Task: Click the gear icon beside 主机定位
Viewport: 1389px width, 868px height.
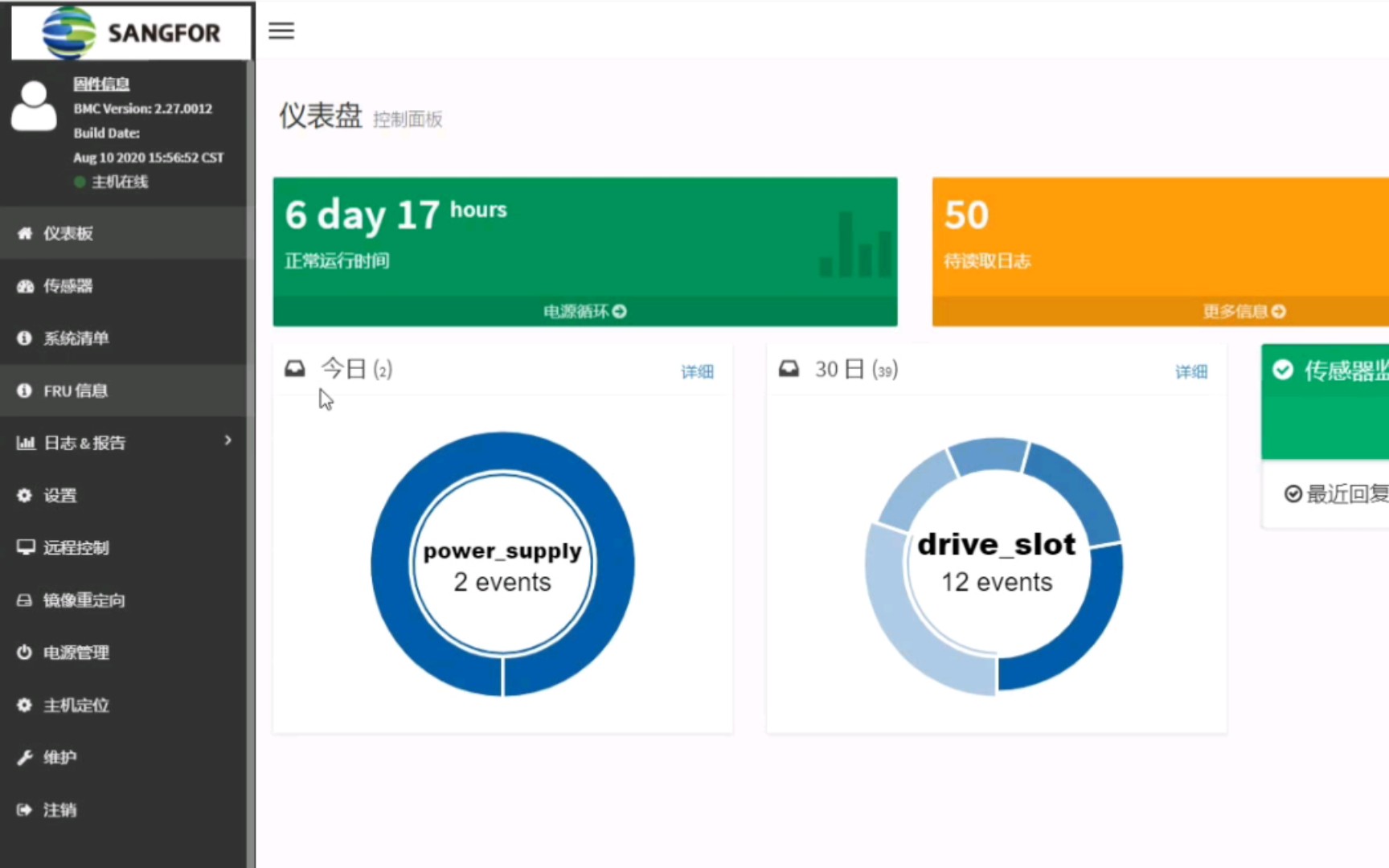Action: pos(25,705)
